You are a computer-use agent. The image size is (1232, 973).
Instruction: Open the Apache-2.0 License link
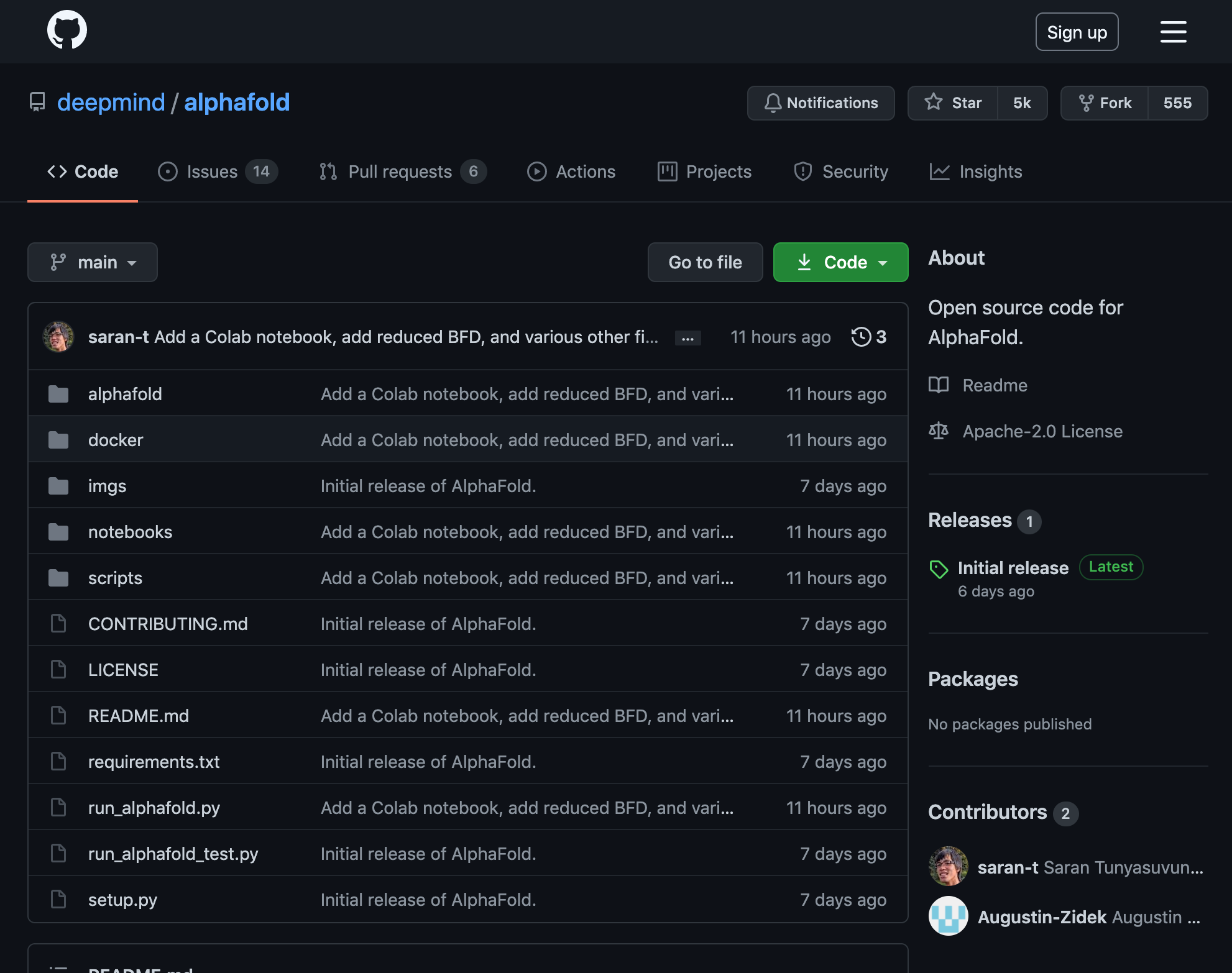tap(1042, 431)
